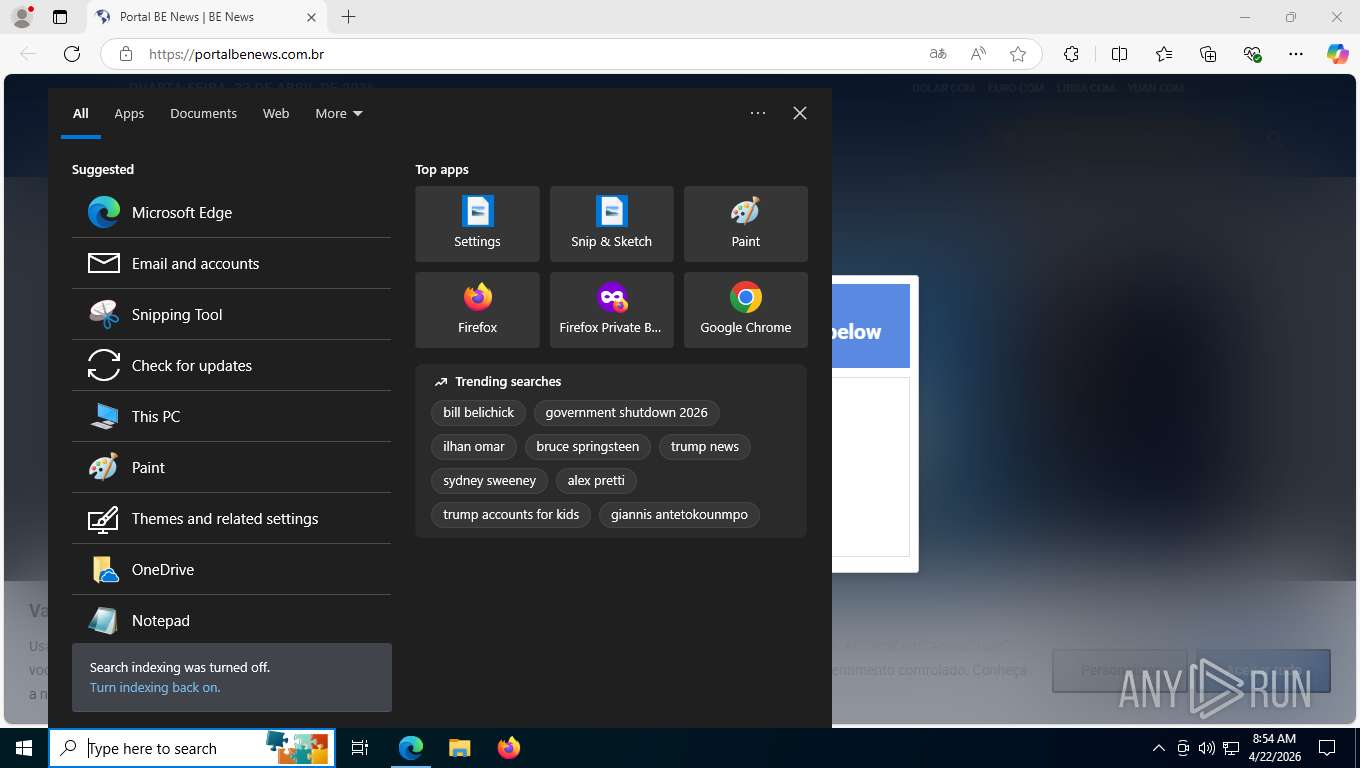Search trending topic alex pretti
This screenshot has height=768, width=1360.
click(x=596, y=480)
